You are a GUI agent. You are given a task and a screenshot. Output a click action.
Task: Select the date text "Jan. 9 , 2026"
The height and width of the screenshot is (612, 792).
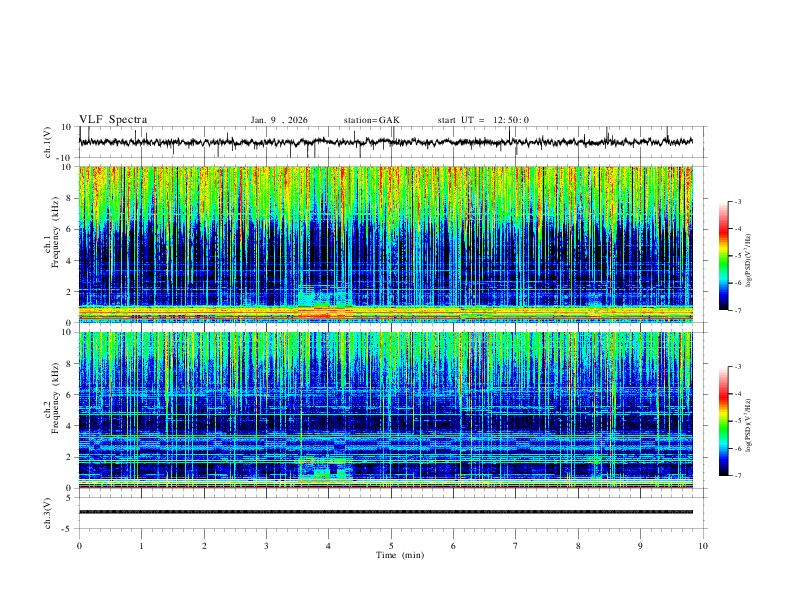click(x=279, y=120)
